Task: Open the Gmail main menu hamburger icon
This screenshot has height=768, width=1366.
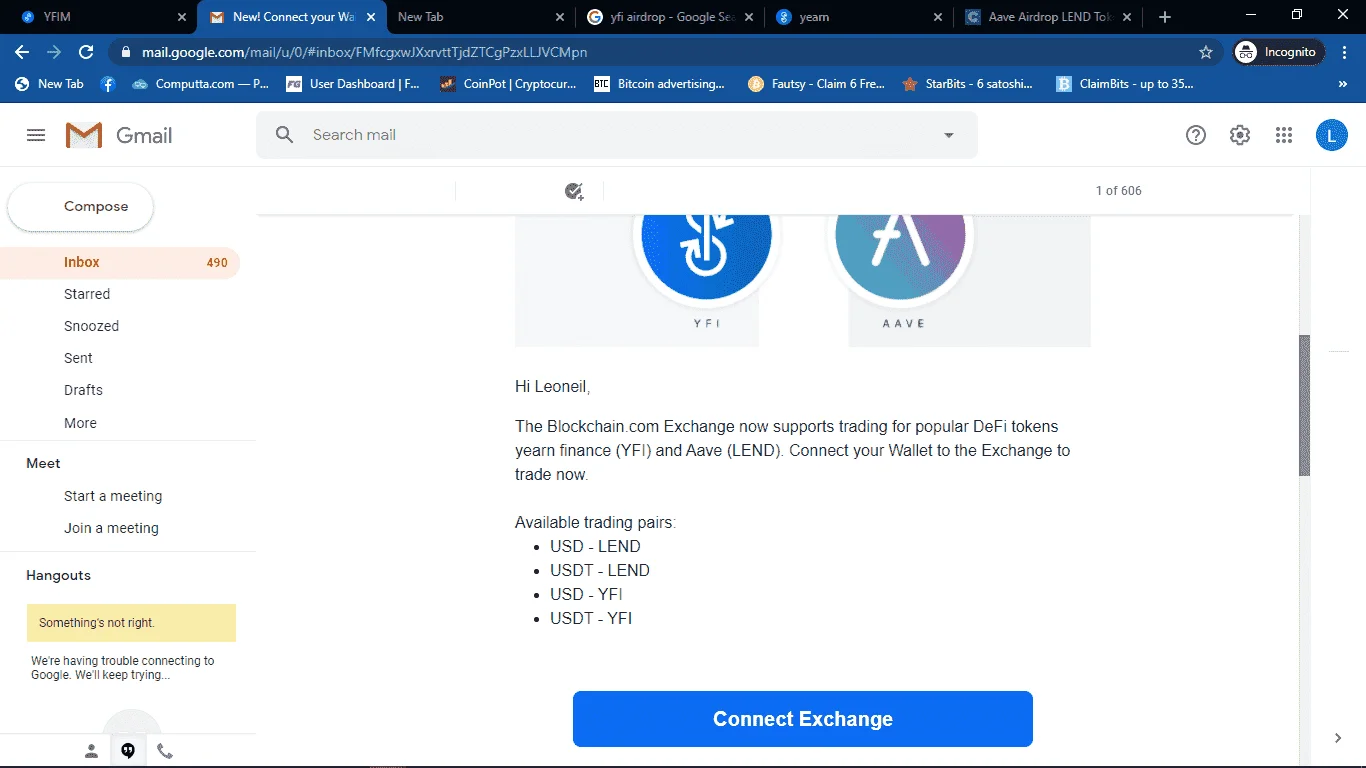Action: coord(36,135)
